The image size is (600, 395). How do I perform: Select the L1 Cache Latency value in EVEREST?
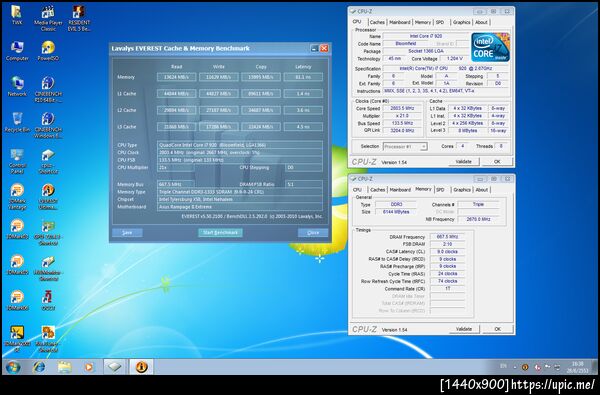pyautogui.click(x=303, y=93)
